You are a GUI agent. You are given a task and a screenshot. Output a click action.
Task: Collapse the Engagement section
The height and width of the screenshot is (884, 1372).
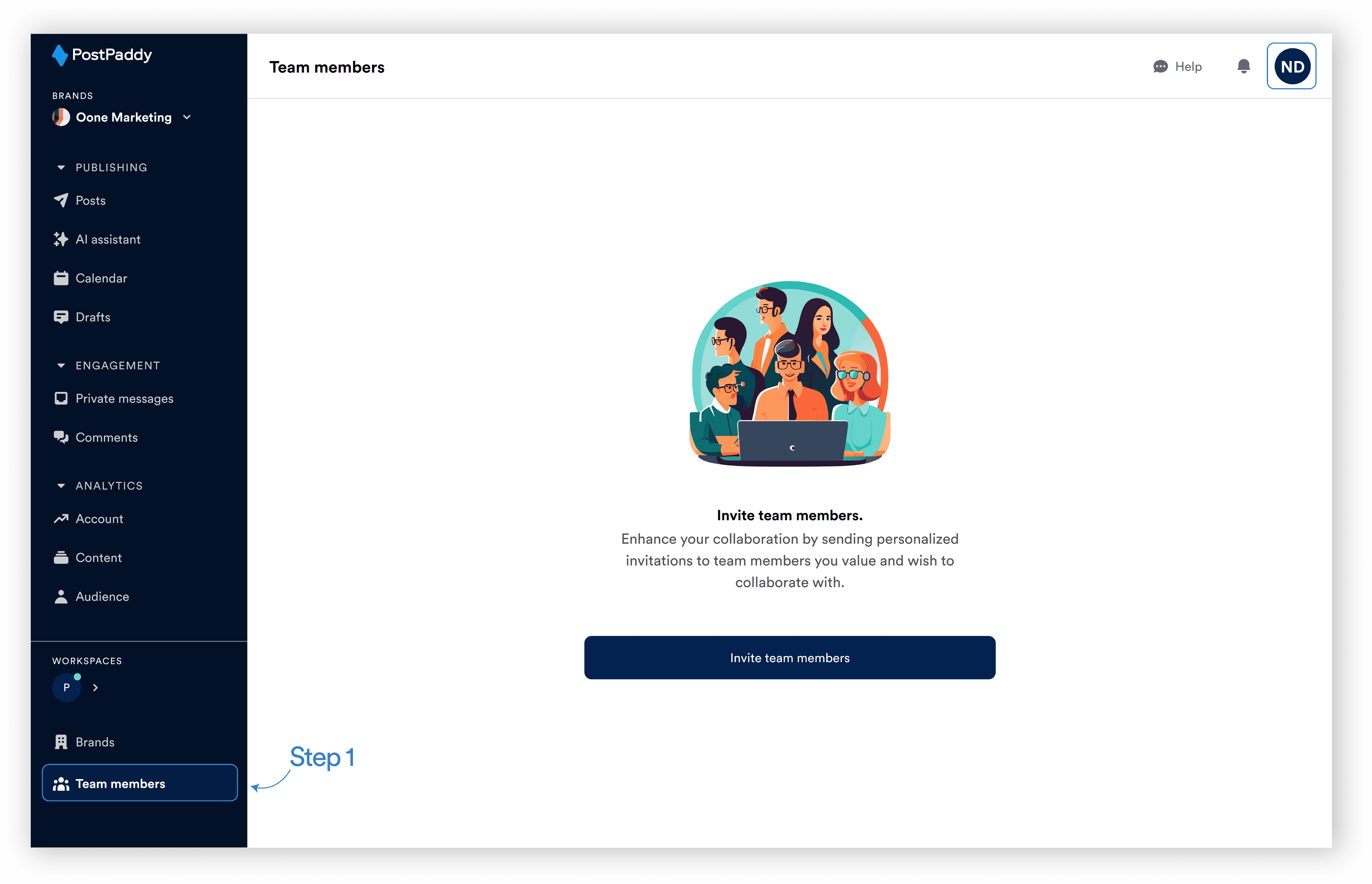pyautogui.click(x=61, y=366)
